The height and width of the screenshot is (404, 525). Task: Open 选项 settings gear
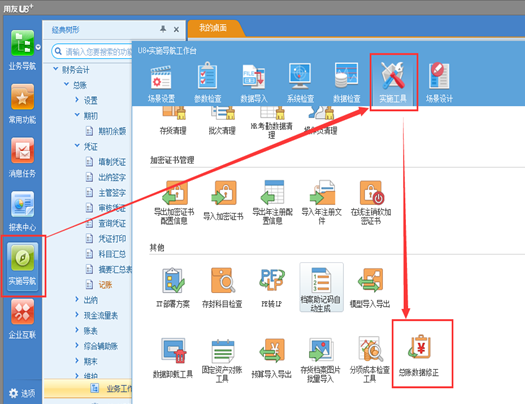(22, 393)
